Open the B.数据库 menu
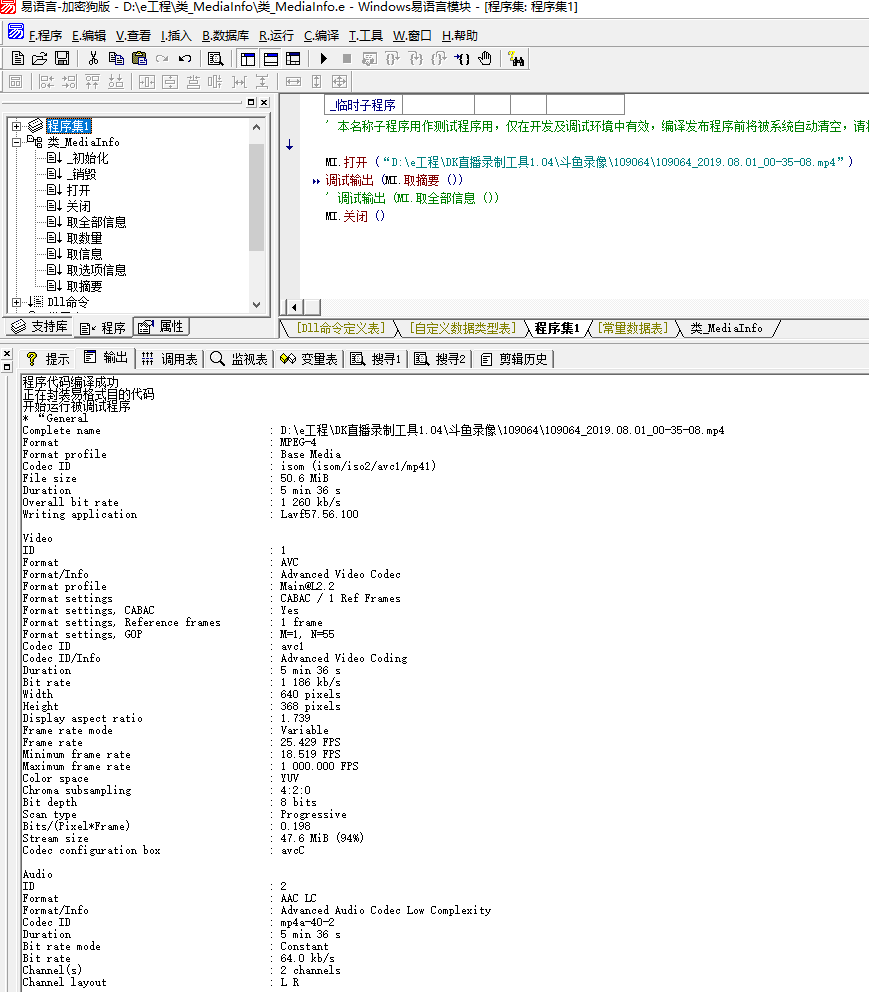 coord(226,35)
